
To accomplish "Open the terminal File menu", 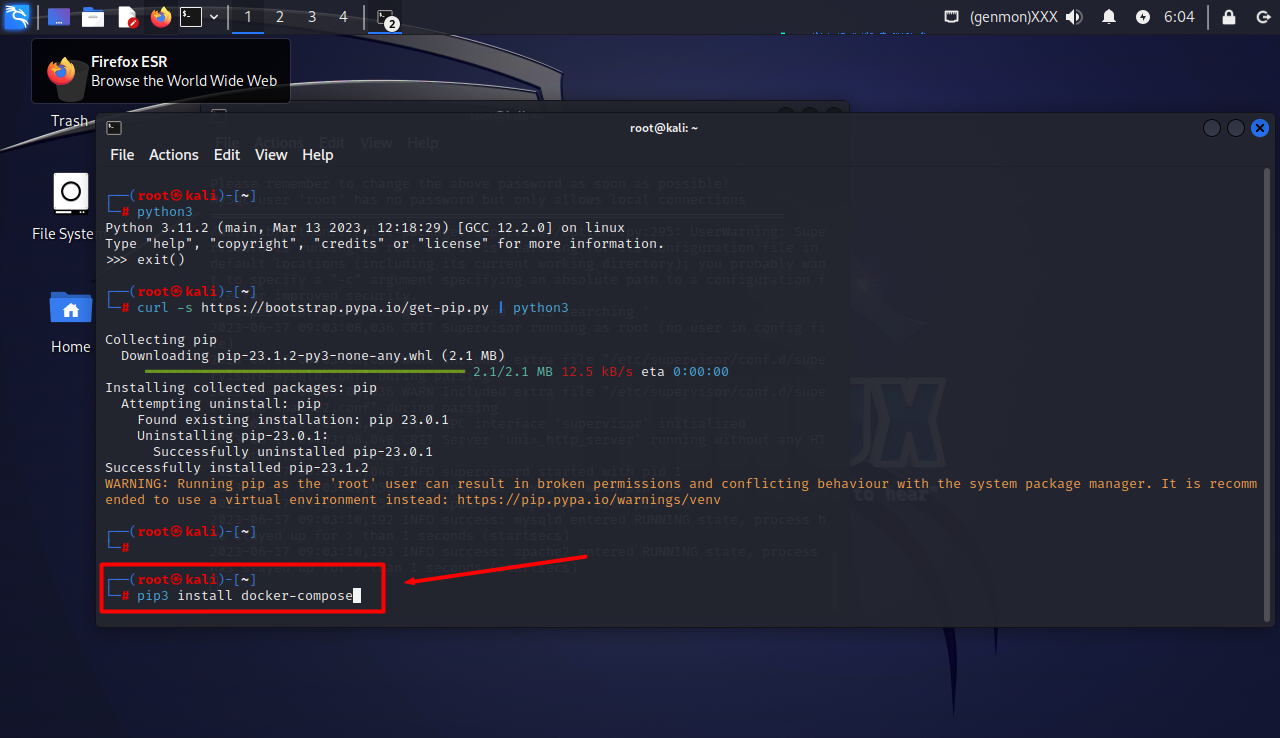I will coord(122,155).
